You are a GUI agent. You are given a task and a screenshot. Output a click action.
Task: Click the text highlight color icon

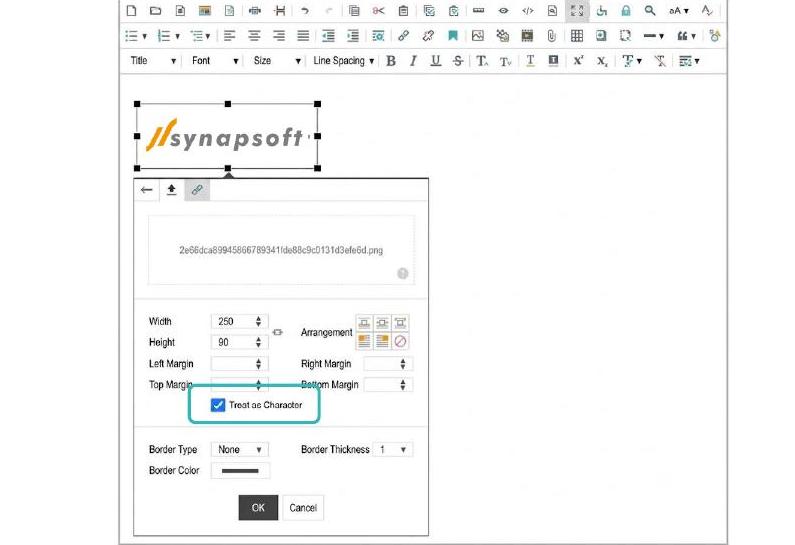553,61
